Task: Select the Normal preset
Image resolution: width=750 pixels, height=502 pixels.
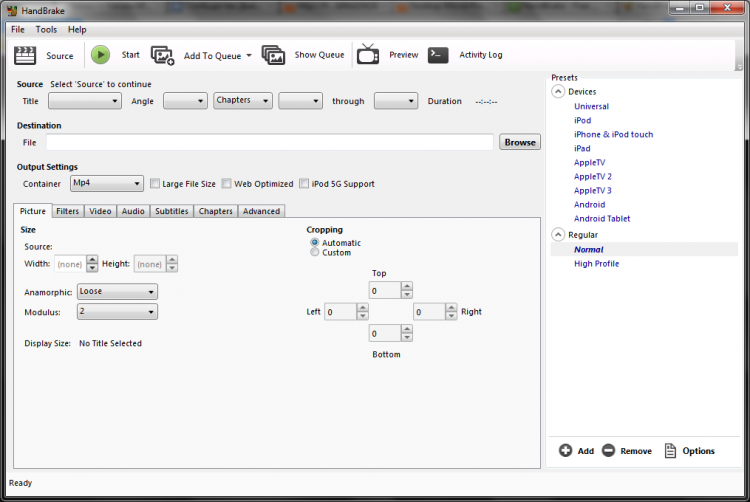Action: pos(589,249)
